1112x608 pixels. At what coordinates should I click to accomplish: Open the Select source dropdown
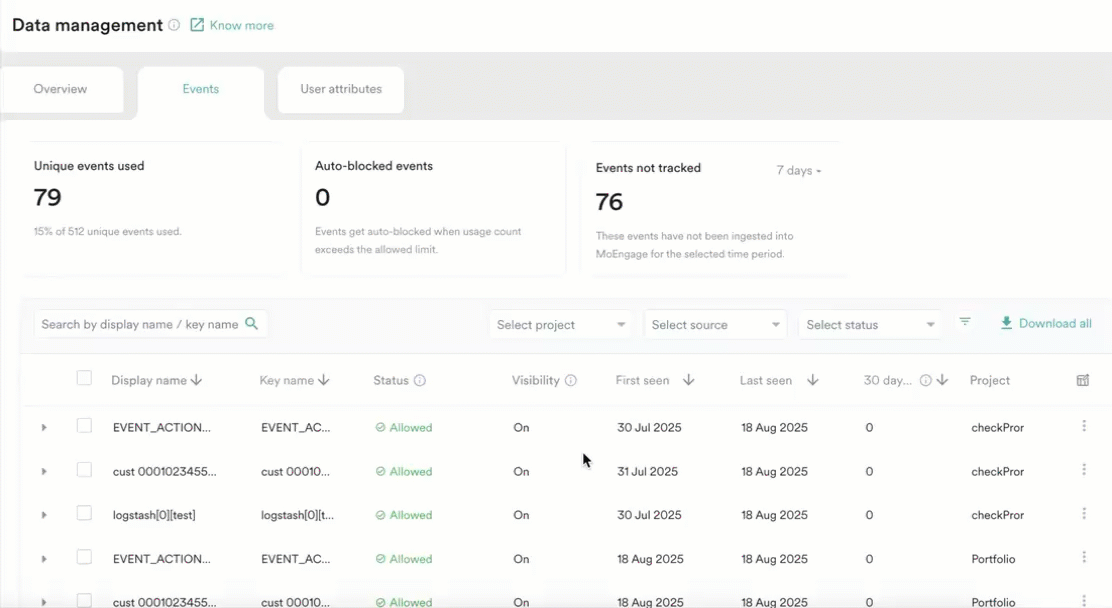point(715,325)
